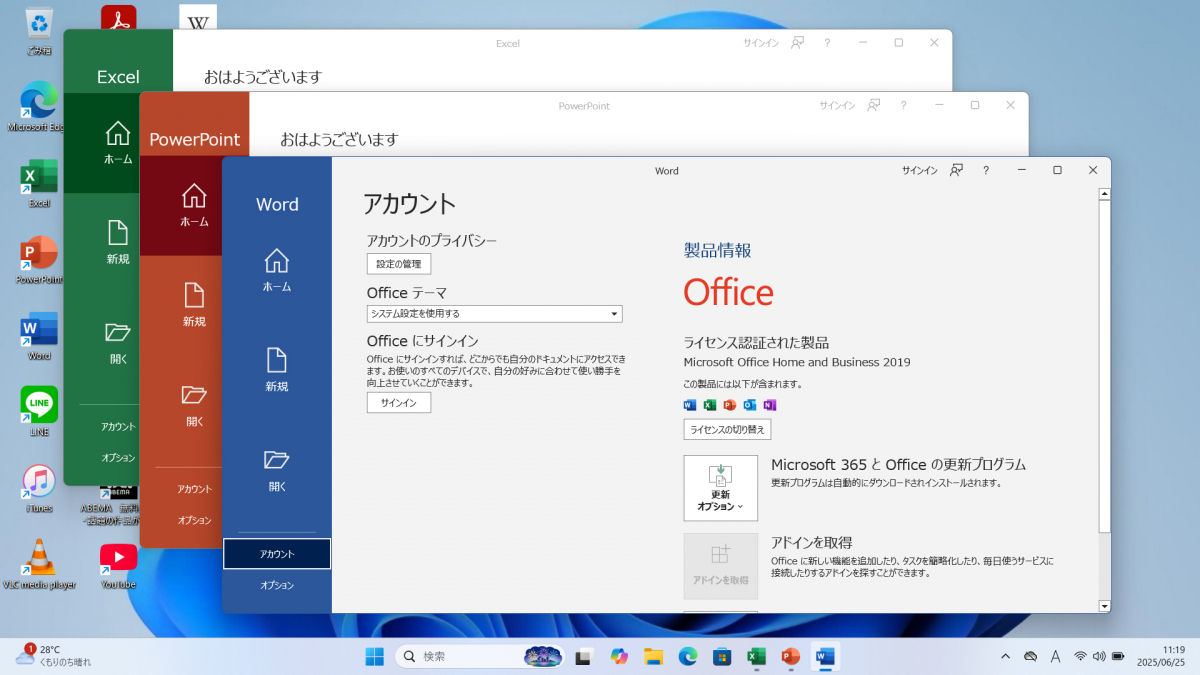Viewport: 1200px width, 675px height.
Task: Click サインイン in the Excel title bar
Action: point(761,43)
